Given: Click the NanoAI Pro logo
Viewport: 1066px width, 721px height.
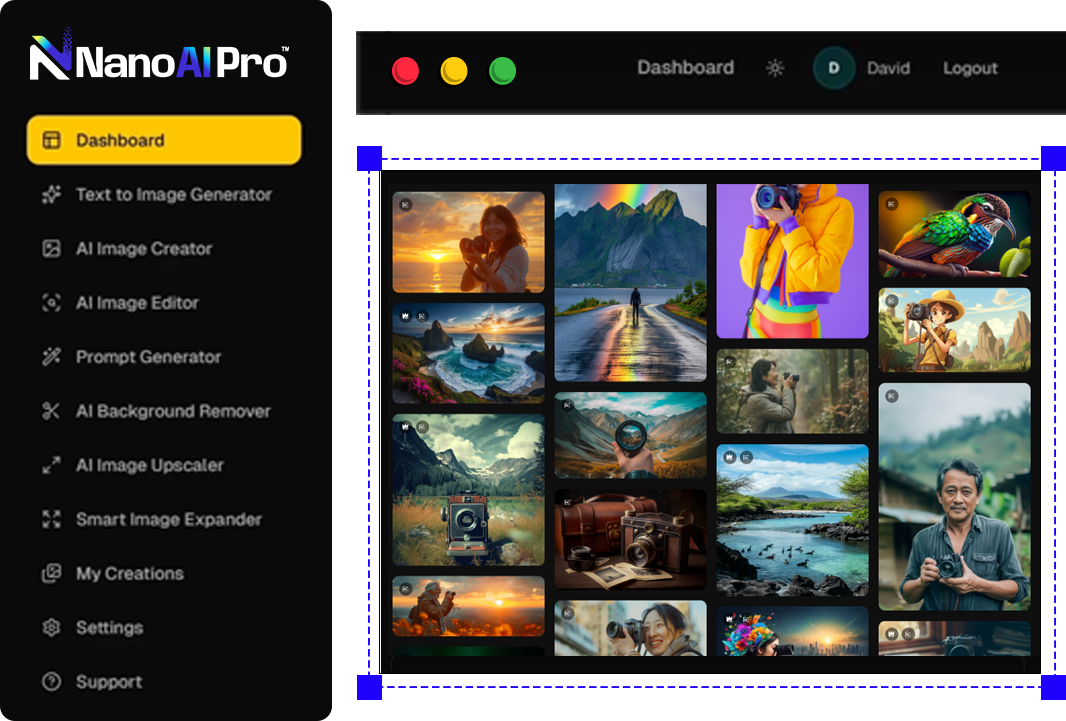Looking at the screenshot, I should (x=160, y=62).
